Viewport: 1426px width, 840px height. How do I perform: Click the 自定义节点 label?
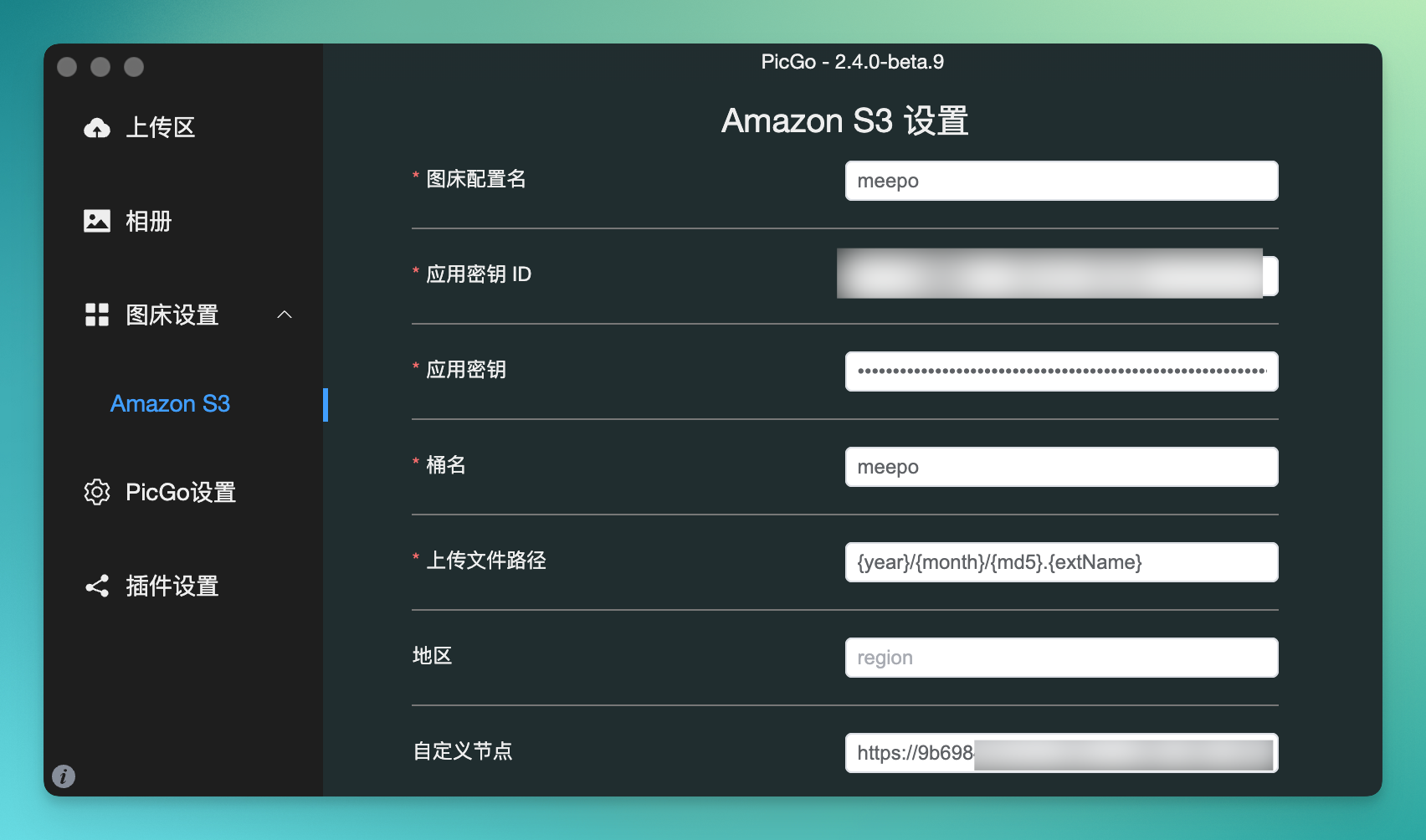[463, 751]
